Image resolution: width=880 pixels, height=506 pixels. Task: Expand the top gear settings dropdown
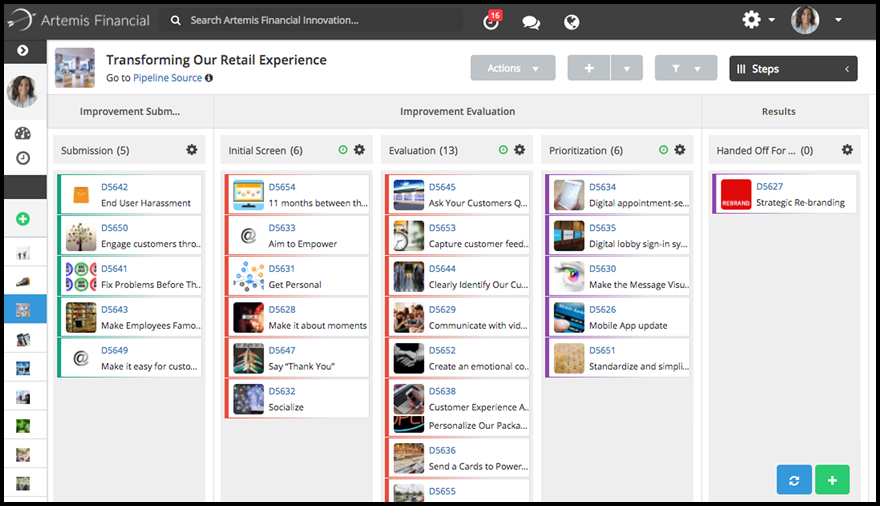(x=757, y=20)
